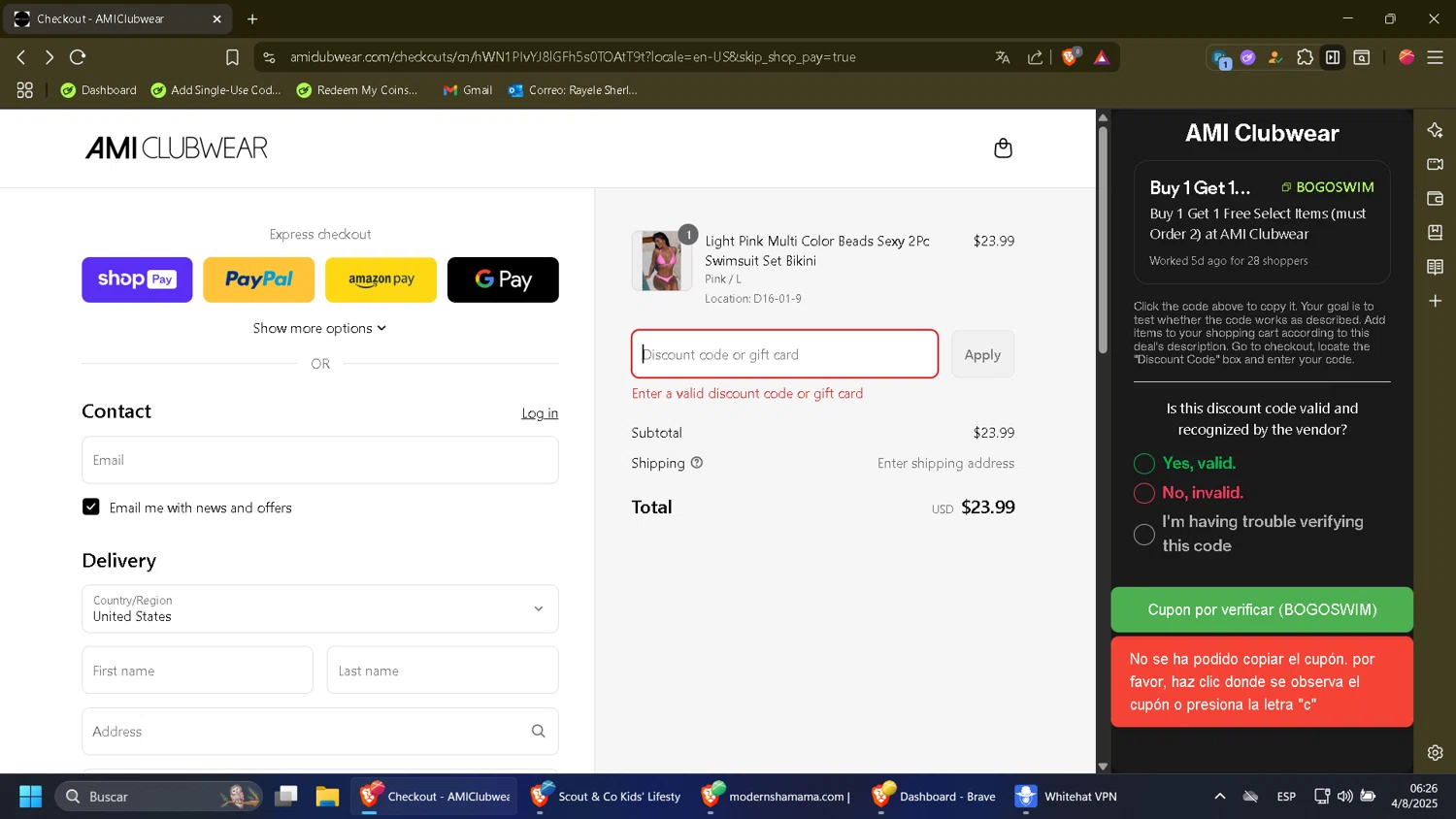Click Cupon por verificar (BOGOSWIM) button

click(1262, 609)
